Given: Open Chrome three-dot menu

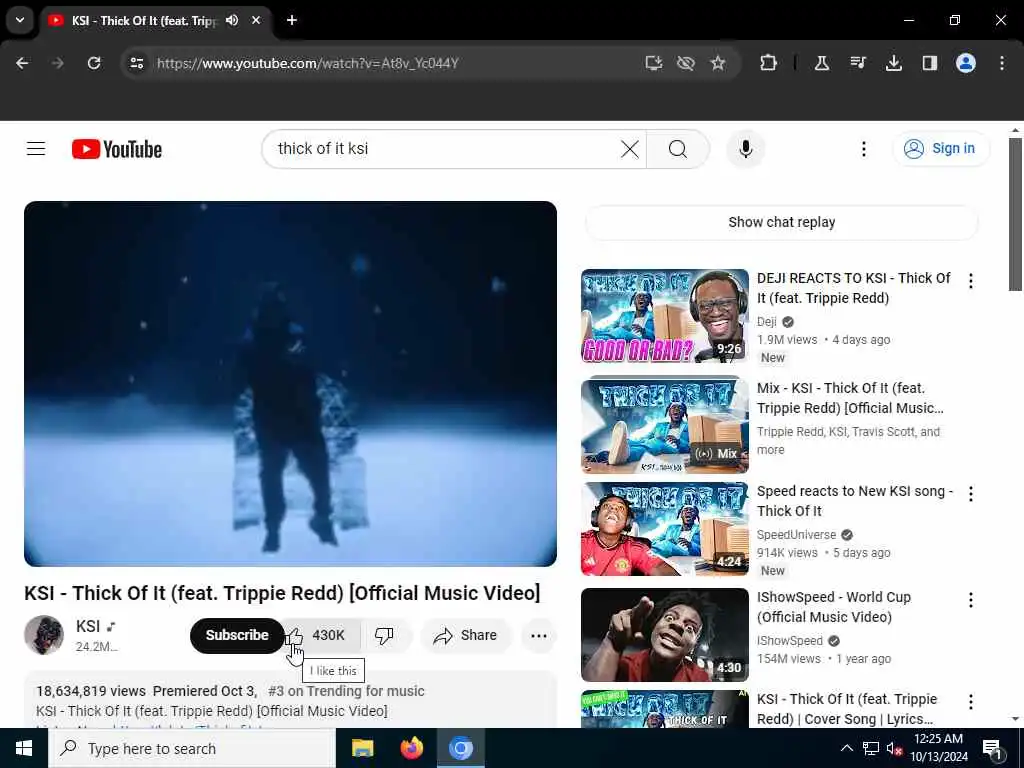Looking at the screenshot, I should (x=1002, y=63).
